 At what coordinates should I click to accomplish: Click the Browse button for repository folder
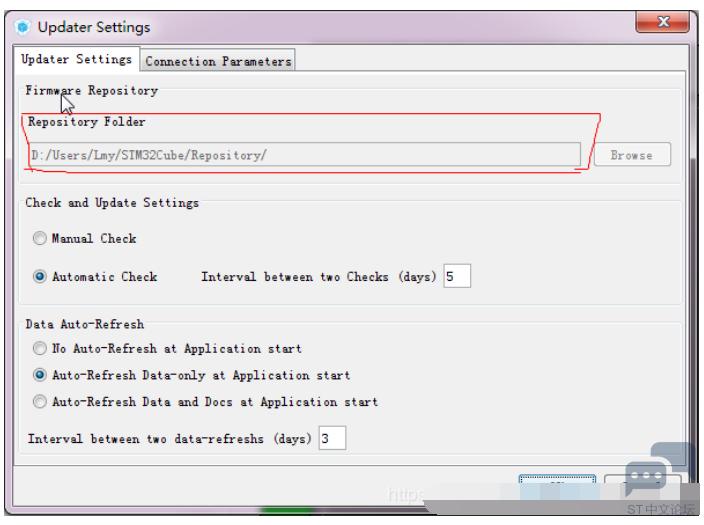tap(632, 155)
